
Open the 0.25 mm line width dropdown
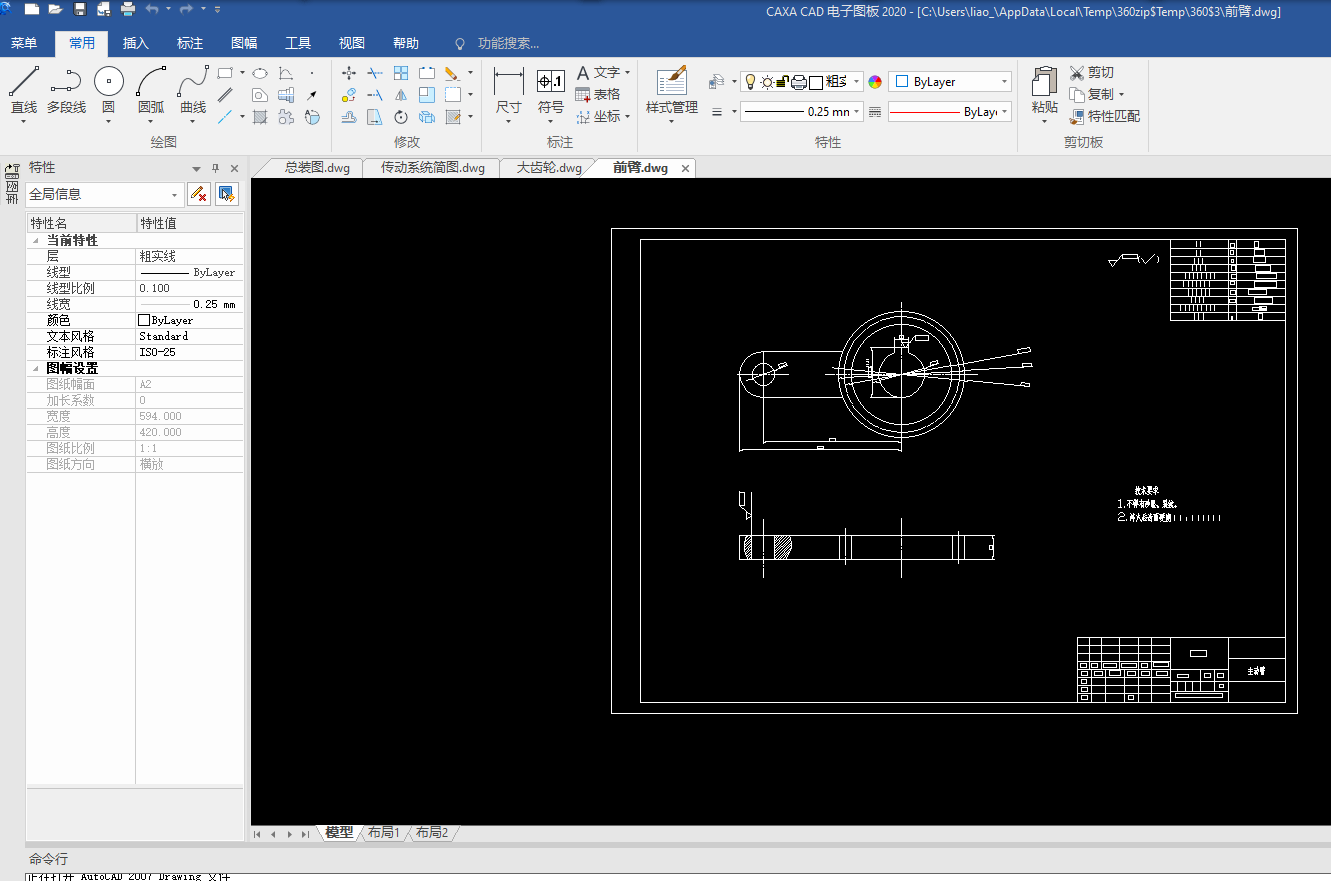click(858, 112)
